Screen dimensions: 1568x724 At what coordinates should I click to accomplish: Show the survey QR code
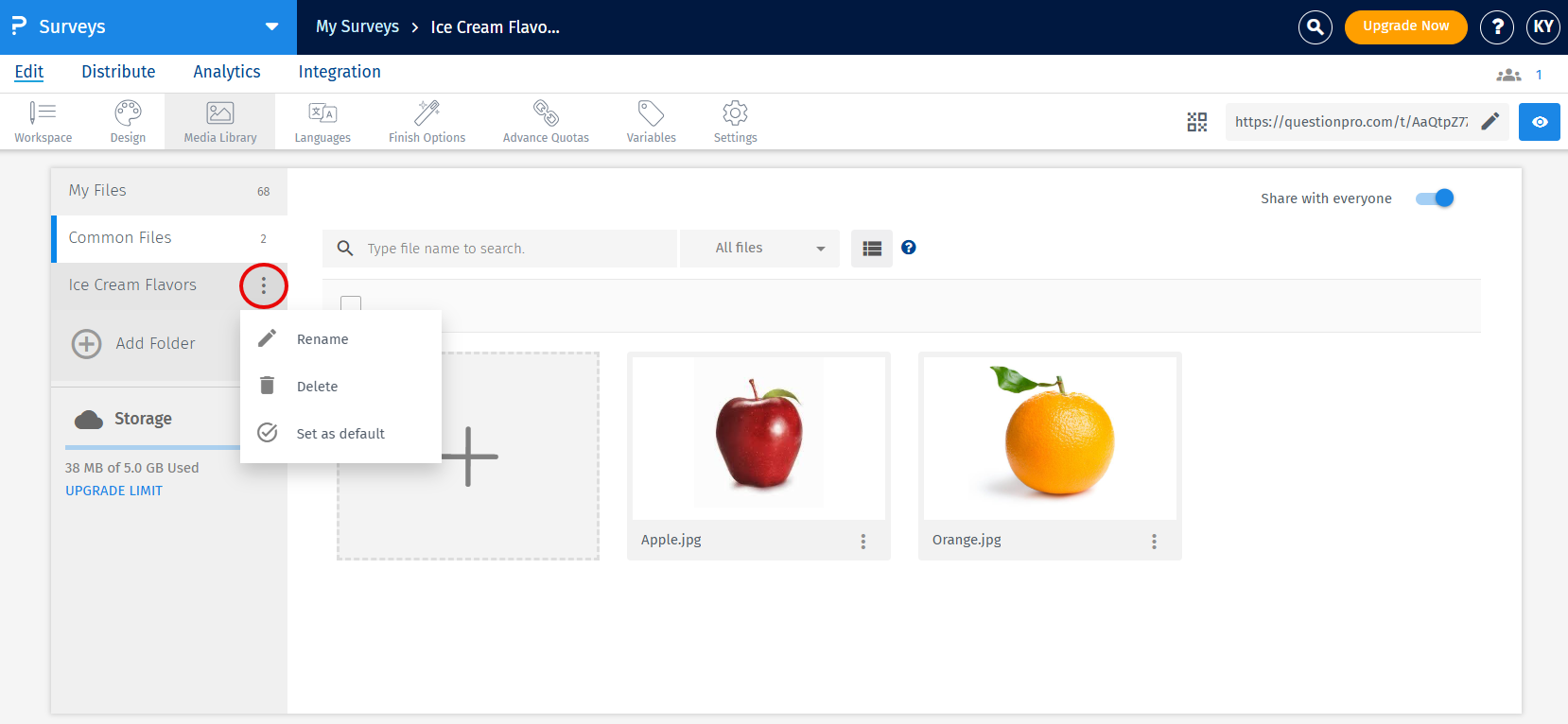pos(1197,122)
